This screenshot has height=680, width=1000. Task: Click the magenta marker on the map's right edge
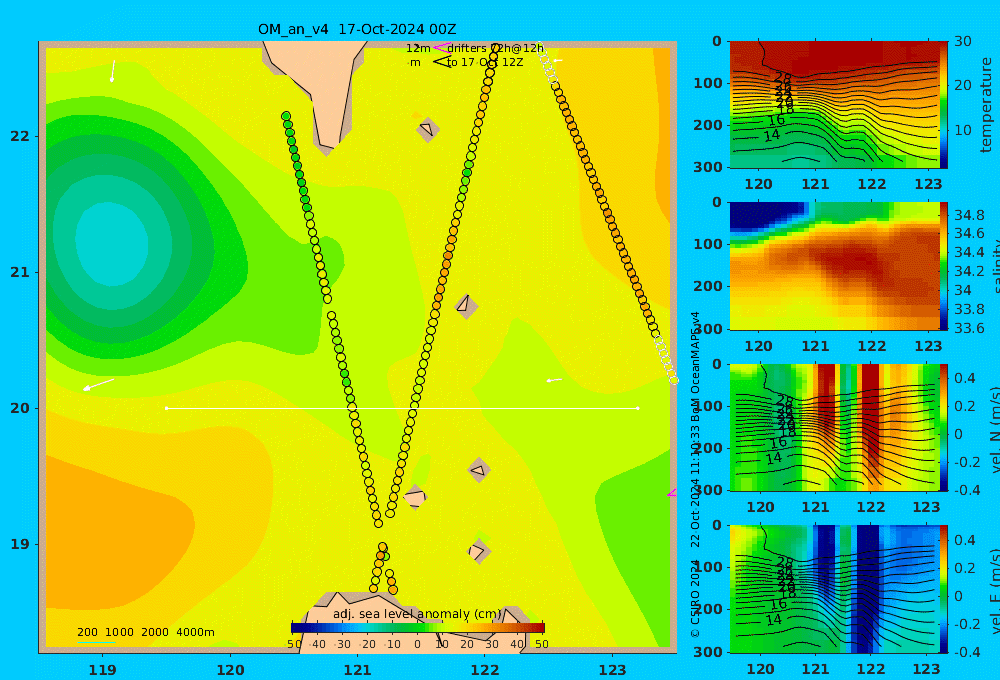pos(672,493)
